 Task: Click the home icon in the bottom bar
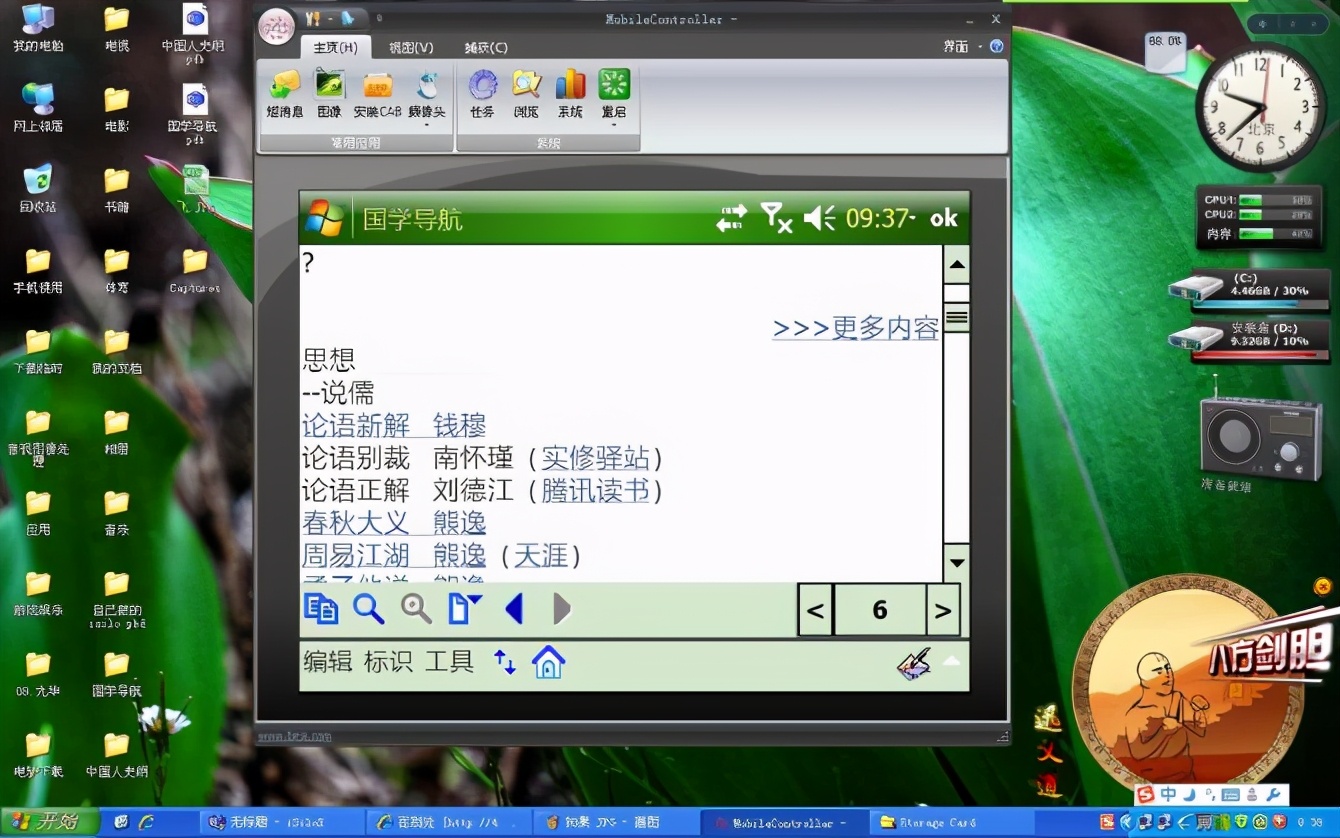pos(548,661)
